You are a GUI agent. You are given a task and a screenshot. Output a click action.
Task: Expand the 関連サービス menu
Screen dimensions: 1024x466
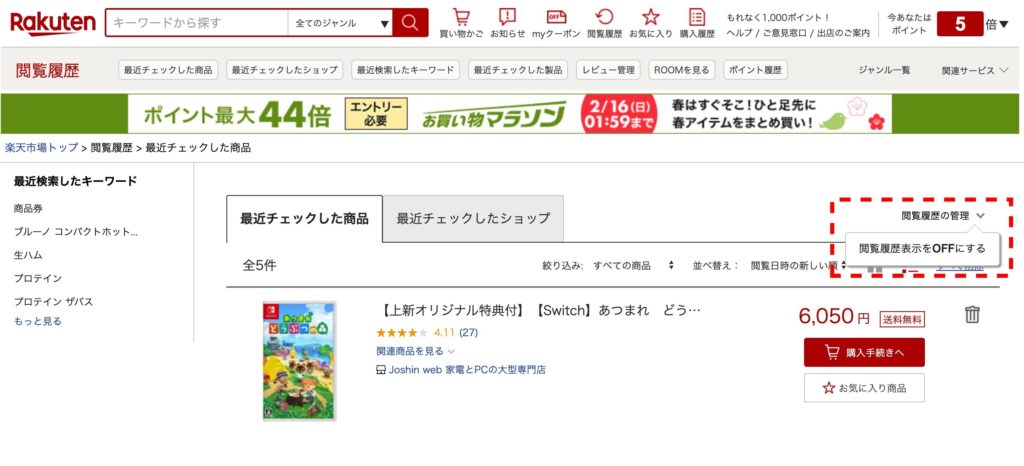click(975, 71)
